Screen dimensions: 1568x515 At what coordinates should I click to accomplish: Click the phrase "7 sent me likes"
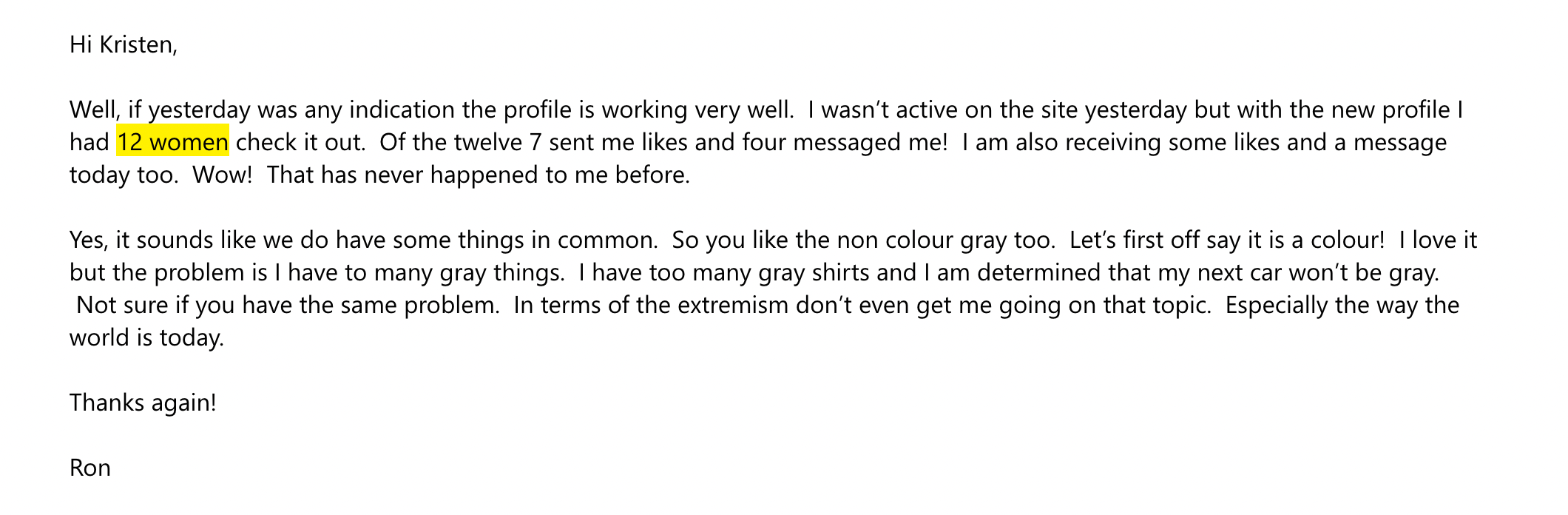[x=609, y=142]
